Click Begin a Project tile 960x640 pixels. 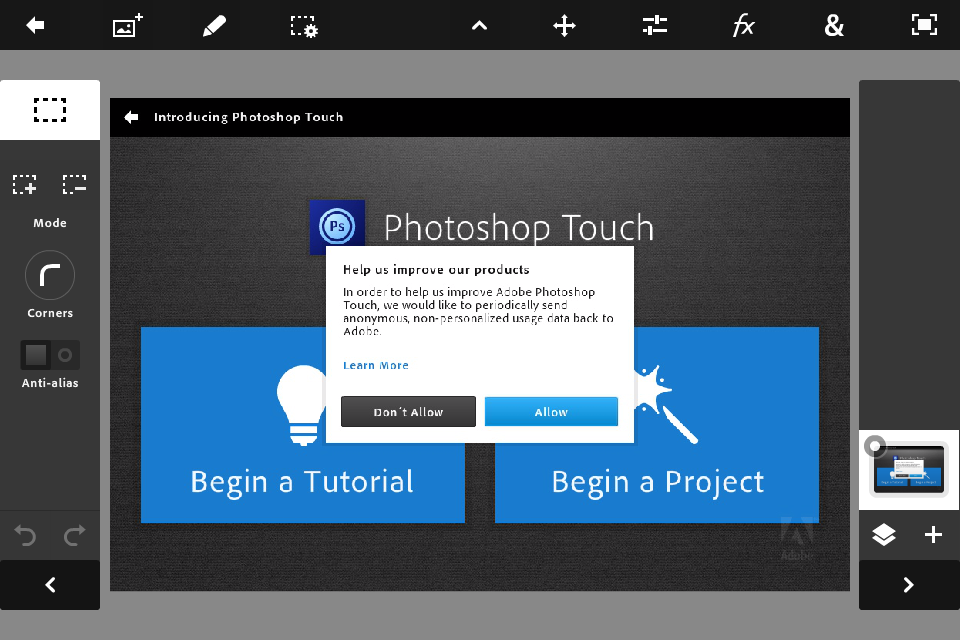point(657,425)
